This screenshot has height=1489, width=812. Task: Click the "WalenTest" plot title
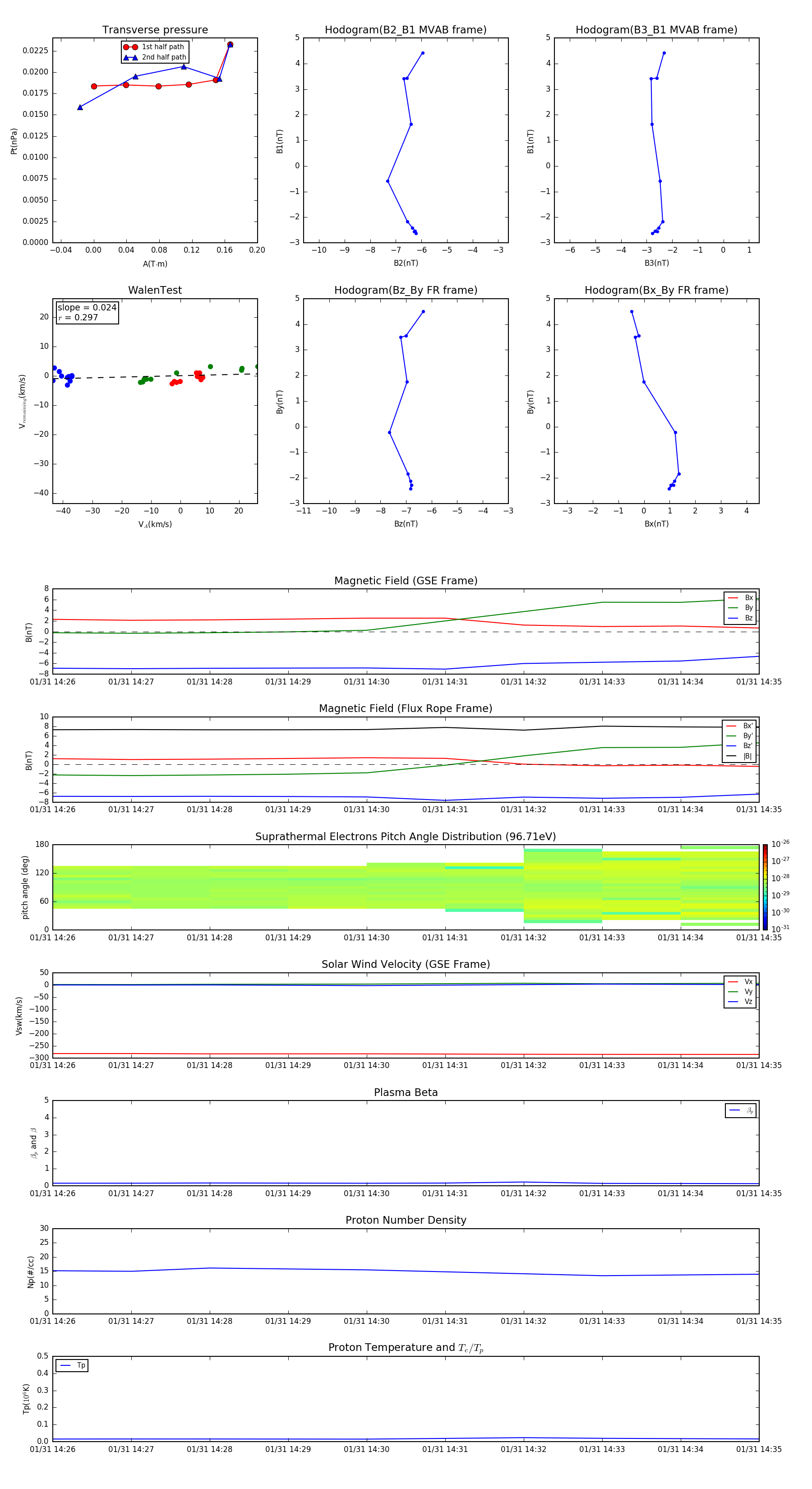[x=155, y=290]
